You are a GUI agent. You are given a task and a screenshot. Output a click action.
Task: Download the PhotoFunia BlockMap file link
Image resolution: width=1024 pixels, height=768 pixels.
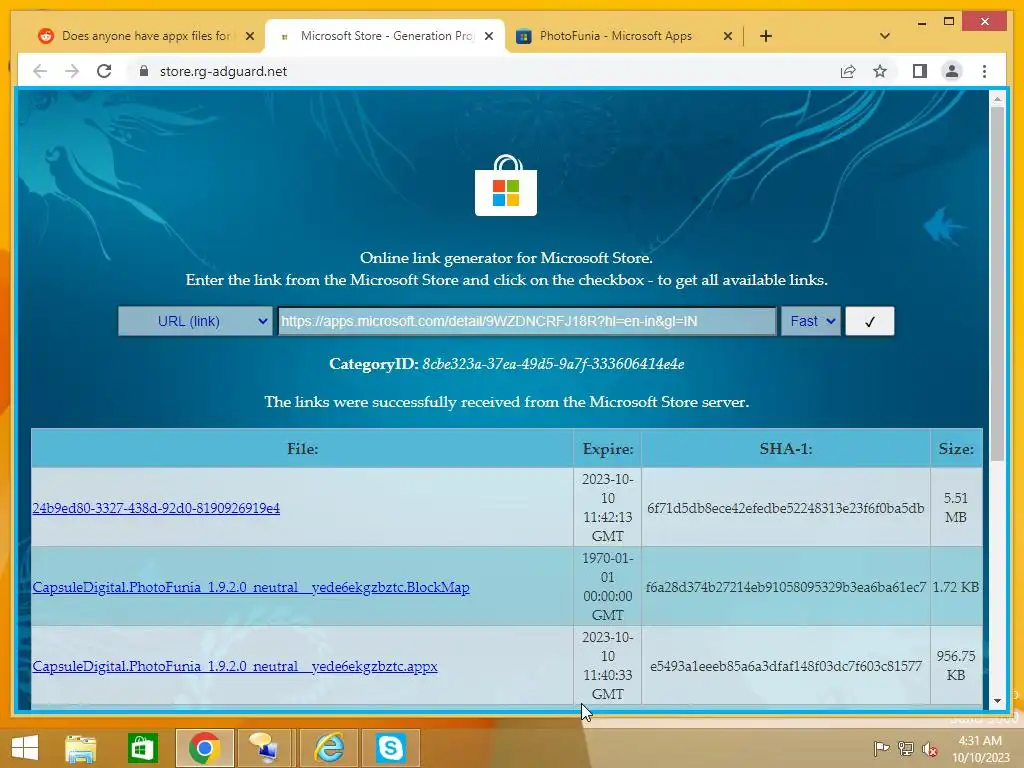click(251, 587)
